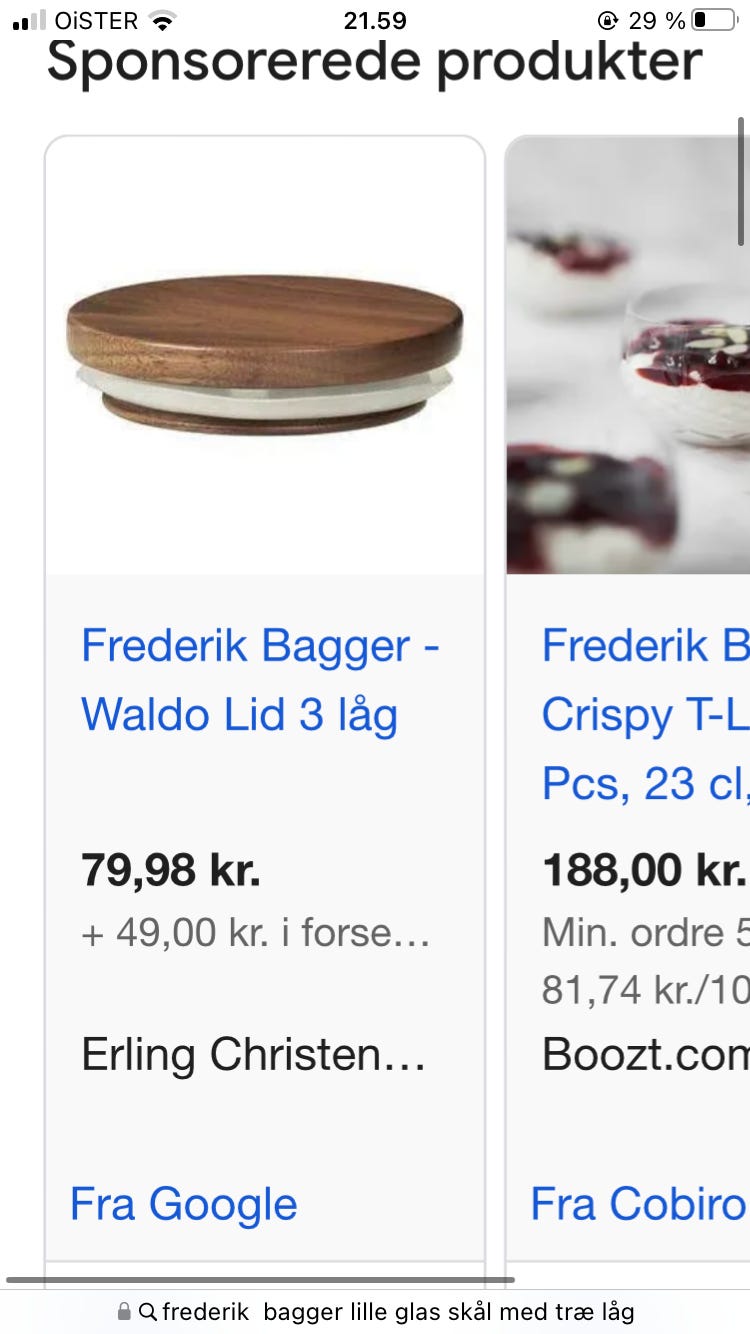This screenshot has width=750, height=1334.
Task: Tap the Fra Google link
Action: (184, 1204)
